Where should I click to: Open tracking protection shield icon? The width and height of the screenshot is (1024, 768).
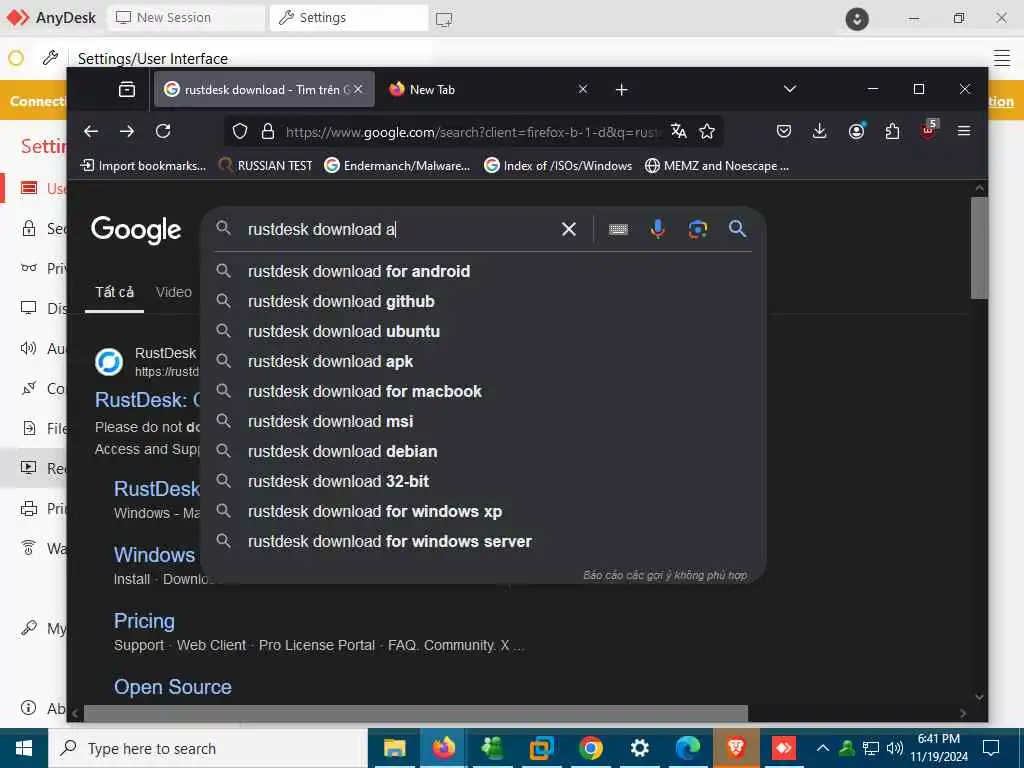240,131
